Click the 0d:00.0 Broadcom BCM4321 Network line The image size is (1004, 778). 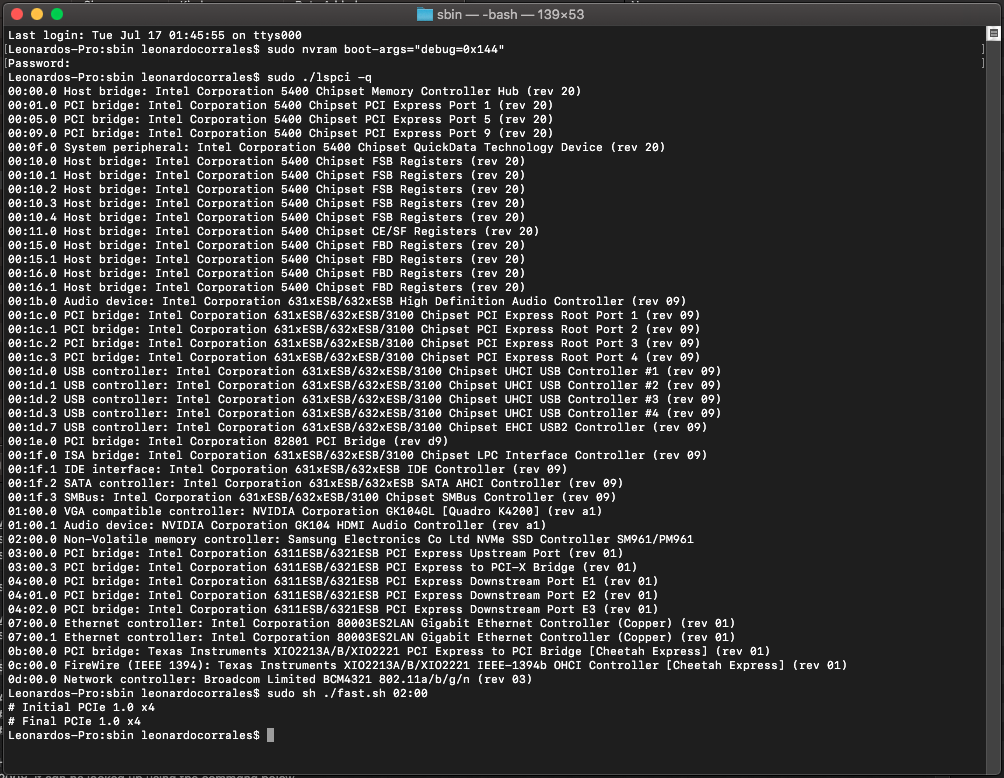point(270,679)
